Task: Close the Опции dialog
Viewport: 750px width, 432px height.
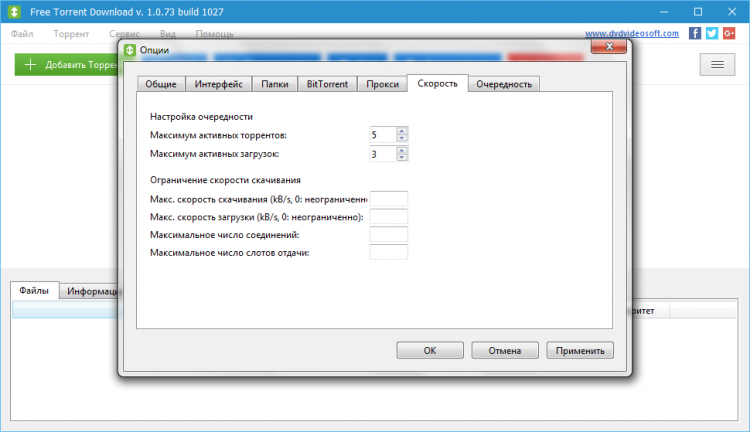Action: (x=609, y=46)
